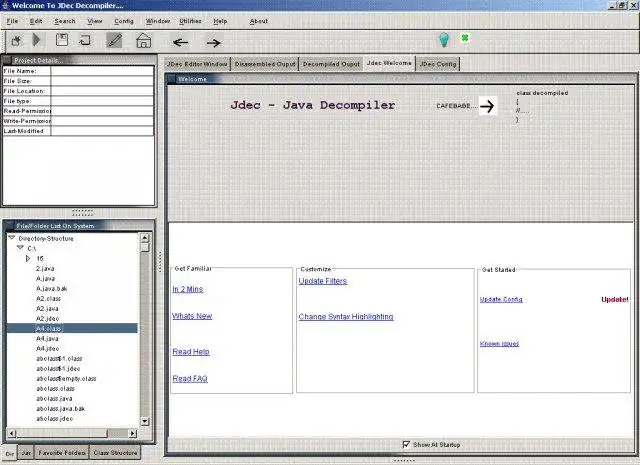
Task: Click the tree horizontal scrollbar left arrow
Action: pyautogui.click(x=11, y=433)
